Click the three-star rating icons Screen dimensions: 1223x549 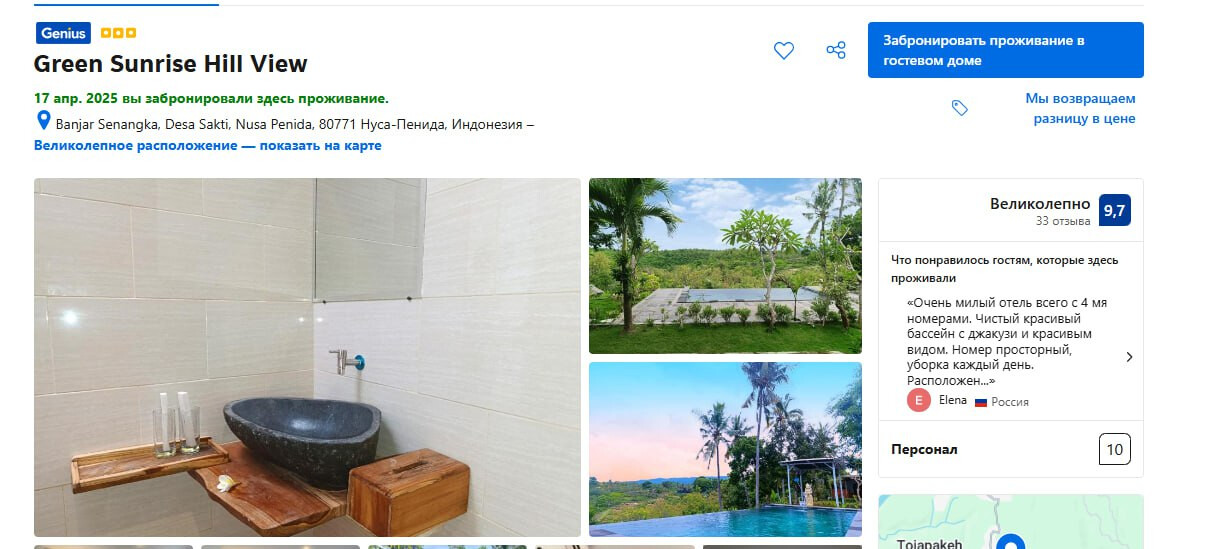click(x=118, y=33)
